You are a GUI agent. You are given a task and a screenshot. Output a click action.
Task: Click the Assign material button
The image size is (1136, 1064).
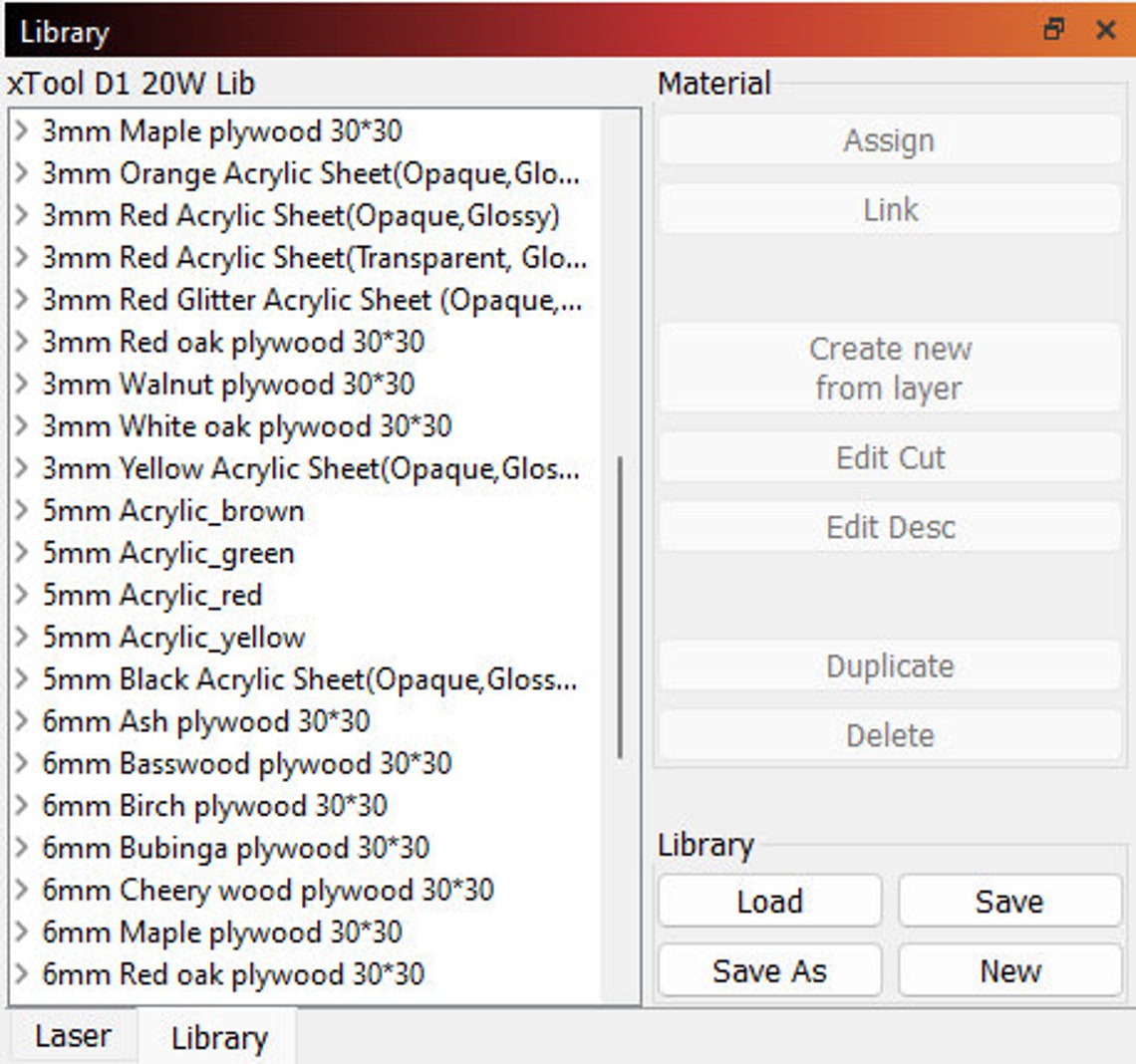(888, 140)
